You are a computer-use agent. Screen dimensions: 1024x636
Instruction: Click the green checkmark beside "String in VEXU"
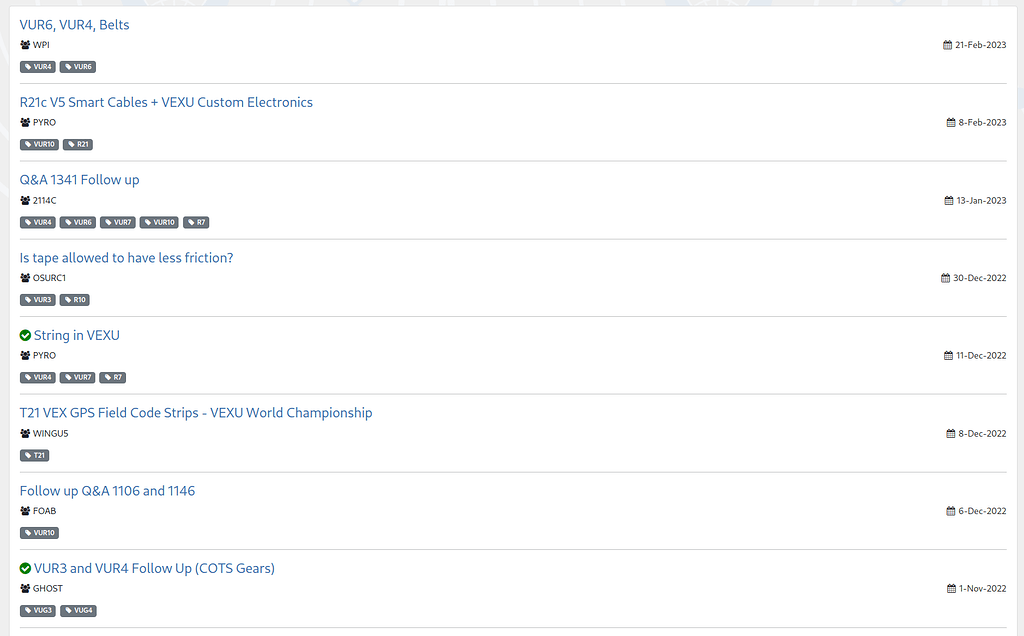pyautogui.click(x=26, y=336)
